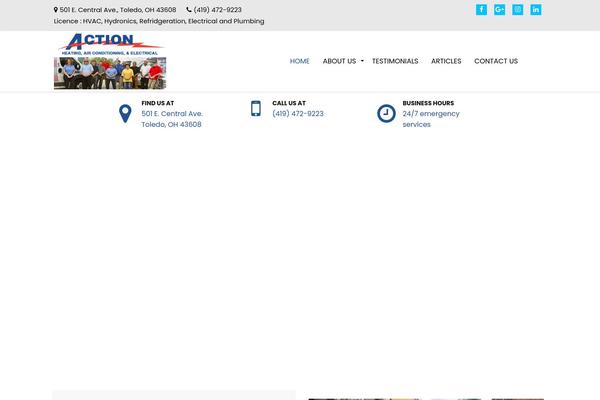Click the top bar phone number (419) 472-9223
Screen dimensions: 600x400
point(217,10)
